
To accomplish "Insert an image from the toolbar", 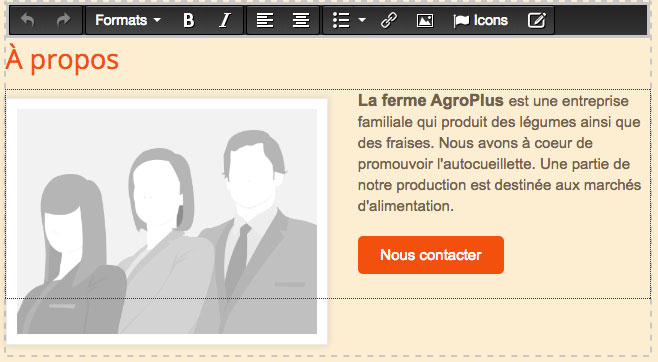I will point(425,20).
